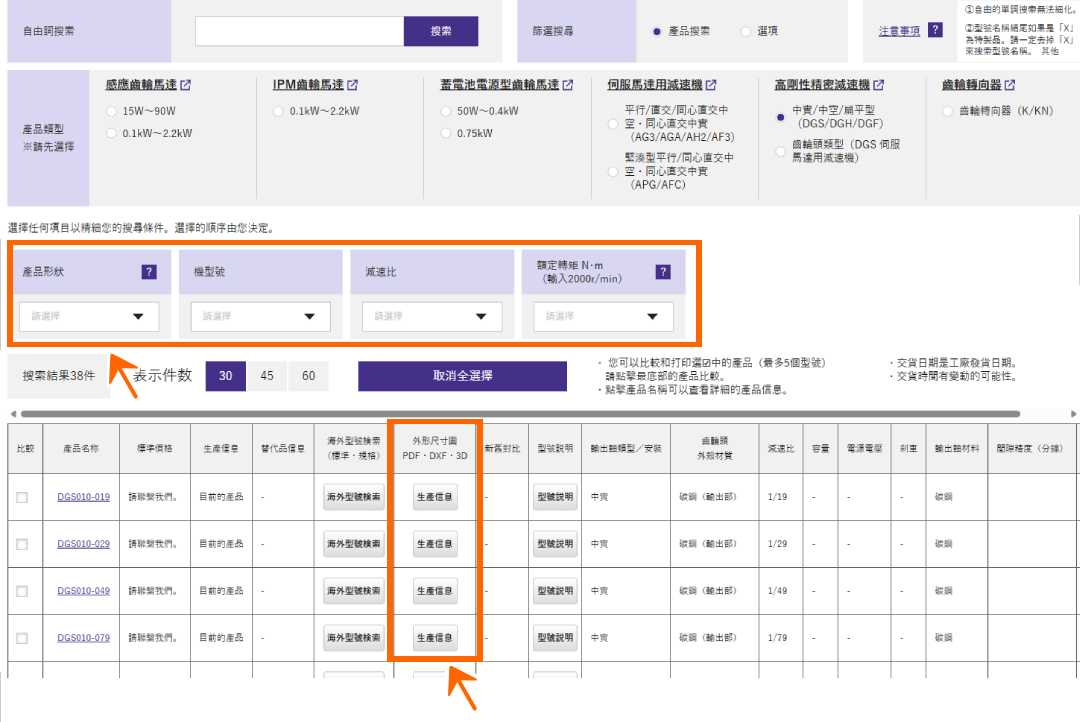The width and height of the screenshot is (1080, 722).
Task: Open help icon in 額定轉矩 N·m header
Action: [x=663, y=271]
